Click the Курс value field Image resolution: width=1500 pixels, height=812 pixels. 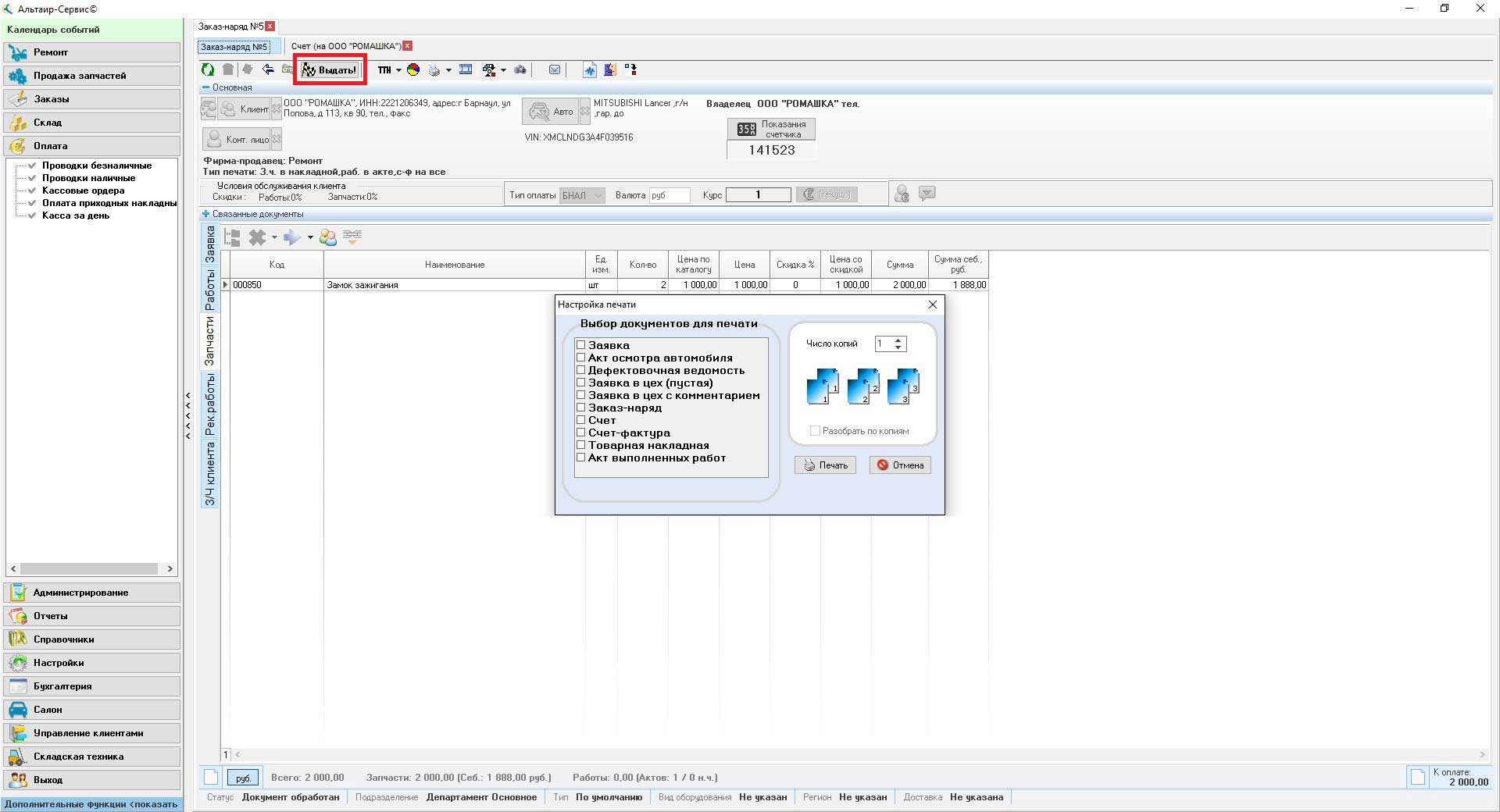click(x=758, y=194)
